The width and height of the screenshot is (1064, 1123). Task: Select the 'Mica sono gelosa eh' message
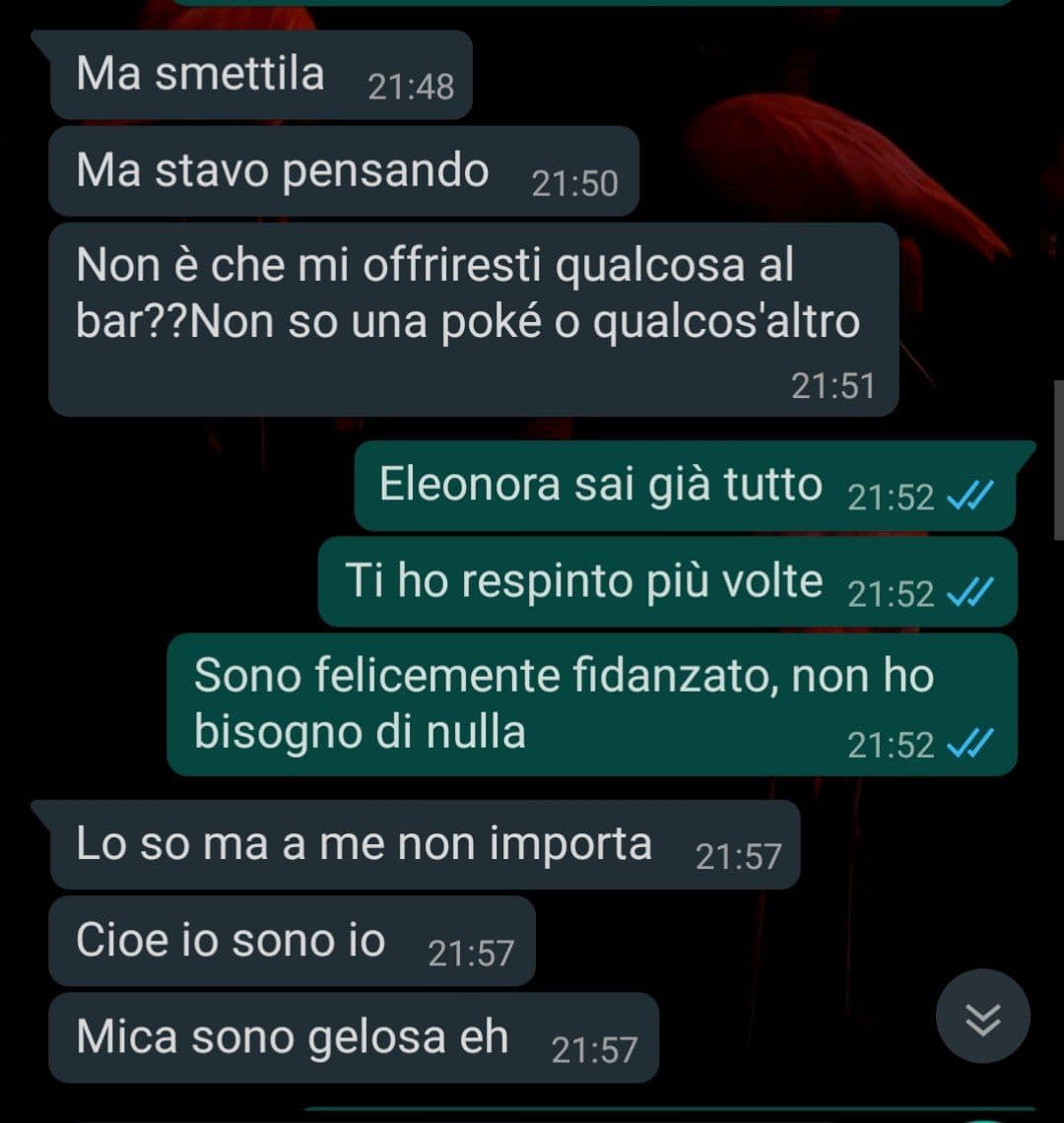354,1037
